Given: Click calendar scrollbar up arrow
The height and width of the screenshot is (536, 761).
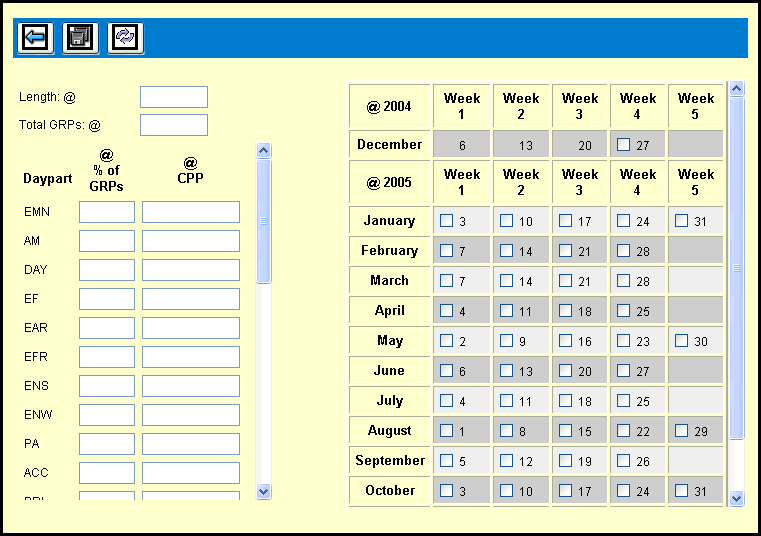Looking at the screenshot, I should click(x=737, y=89).
